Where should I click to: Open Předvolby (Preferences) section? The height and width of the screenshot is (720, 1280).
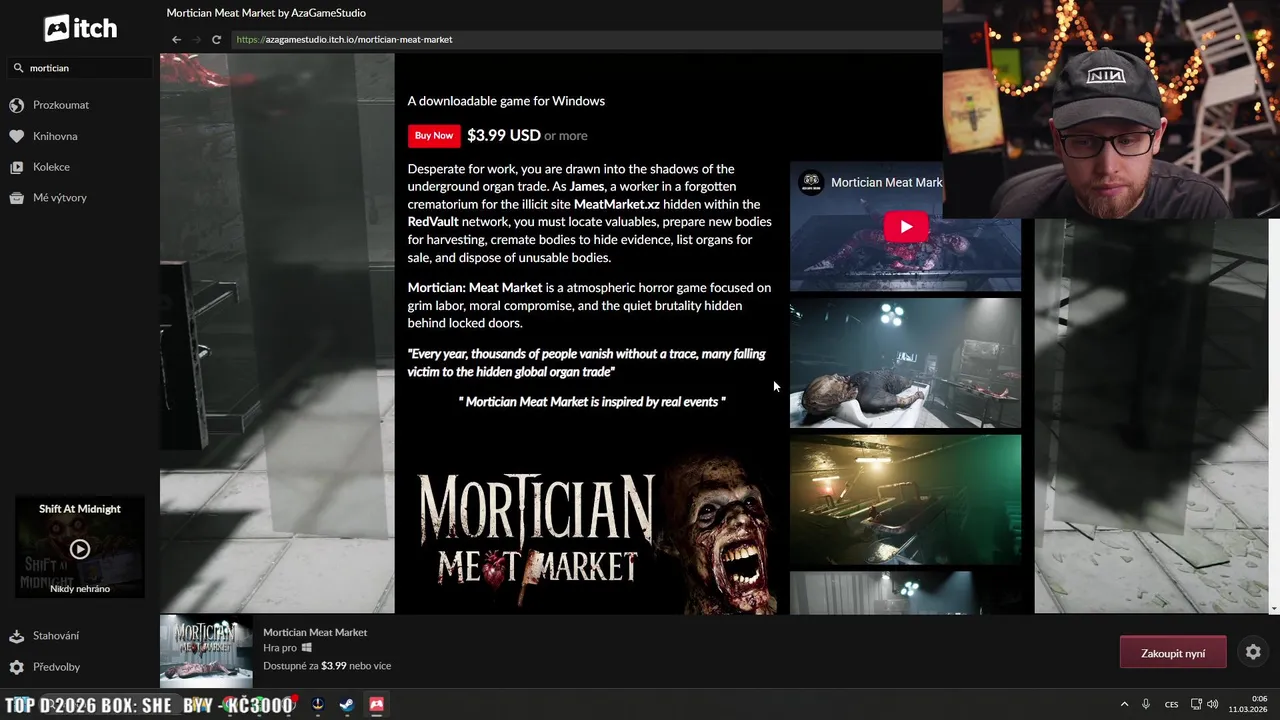coord(56,667)
